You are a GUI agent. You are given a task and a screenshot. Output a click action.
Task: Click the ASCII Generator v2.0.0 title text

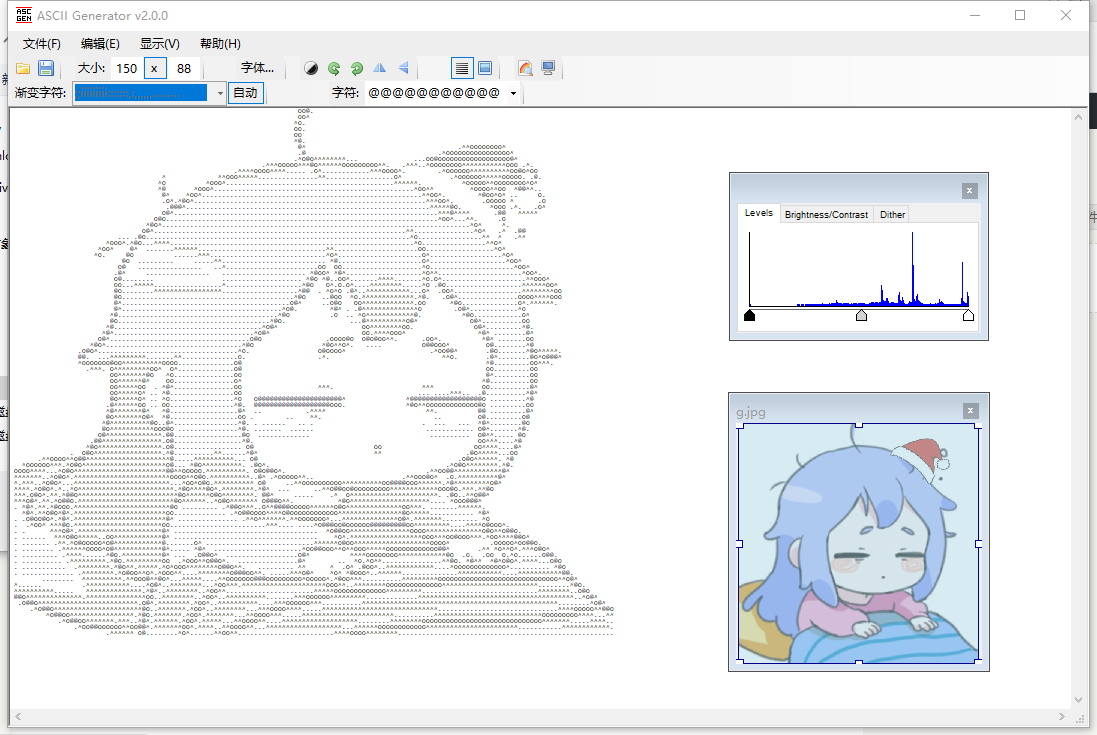click(102, 15)
